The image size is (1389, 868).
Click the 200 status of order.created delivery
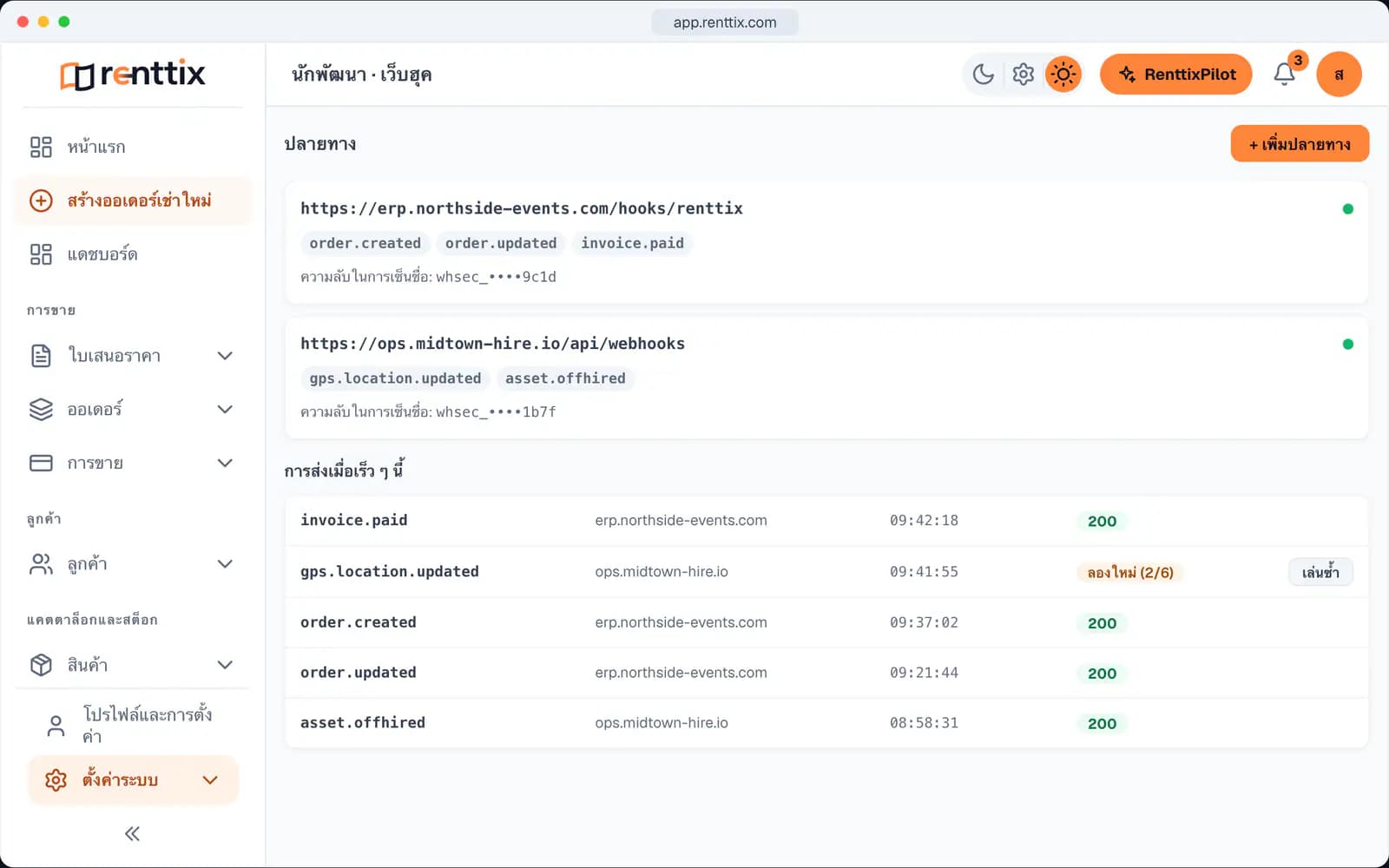1102,623
